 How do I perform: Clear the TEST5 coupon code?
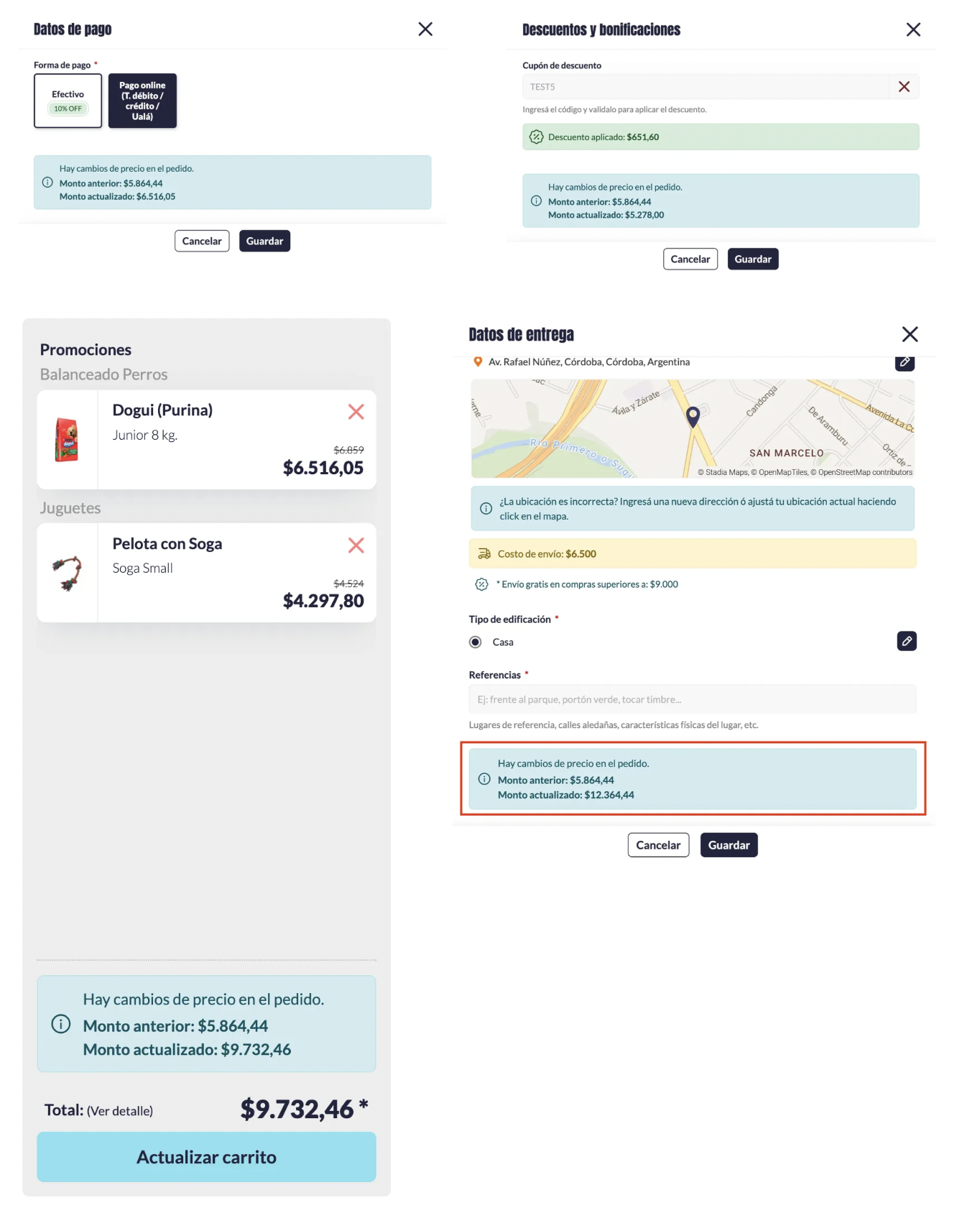904,87
